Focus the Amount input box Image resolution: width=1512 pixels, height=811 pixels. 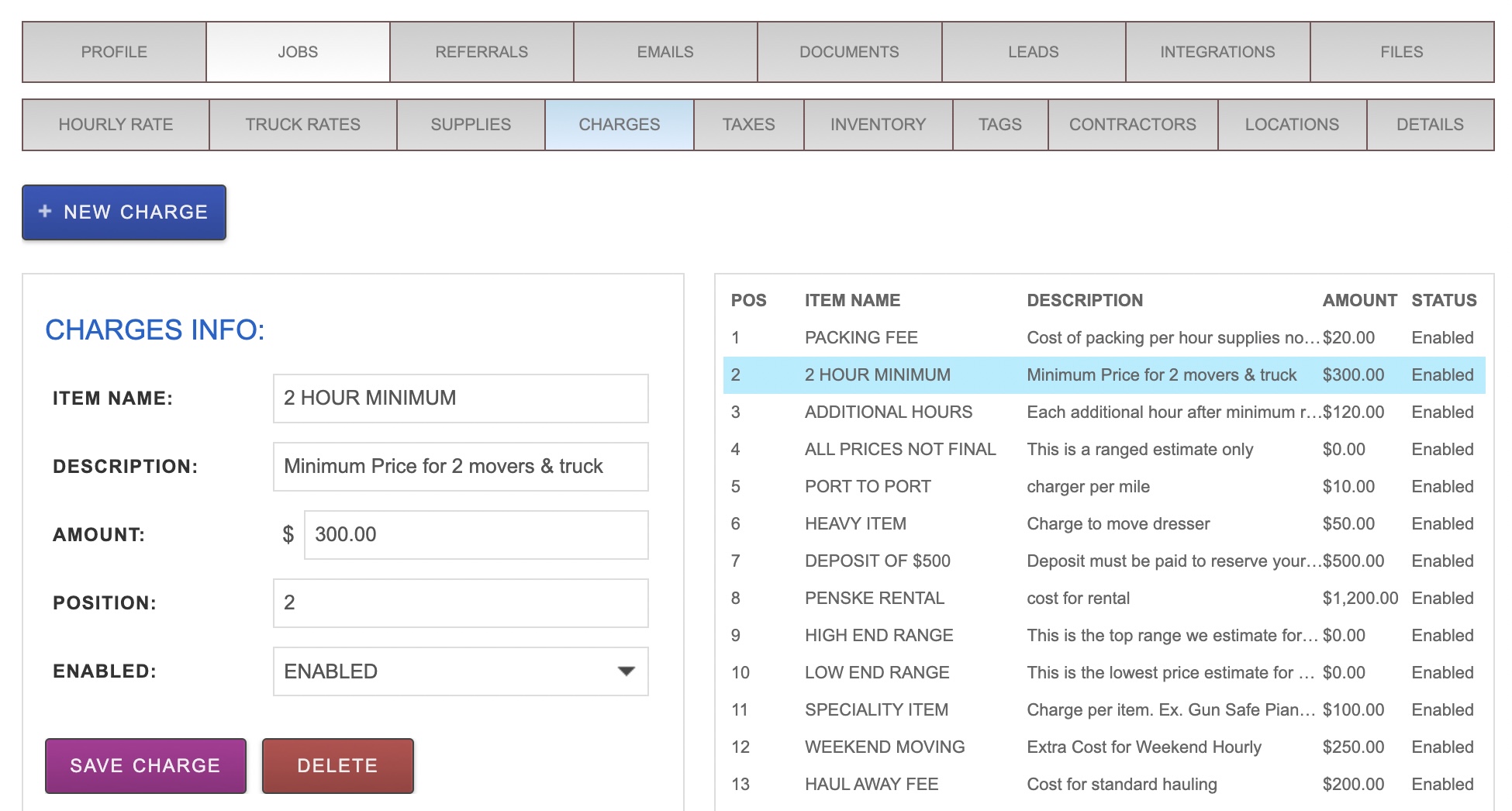[x=476, y=535]
